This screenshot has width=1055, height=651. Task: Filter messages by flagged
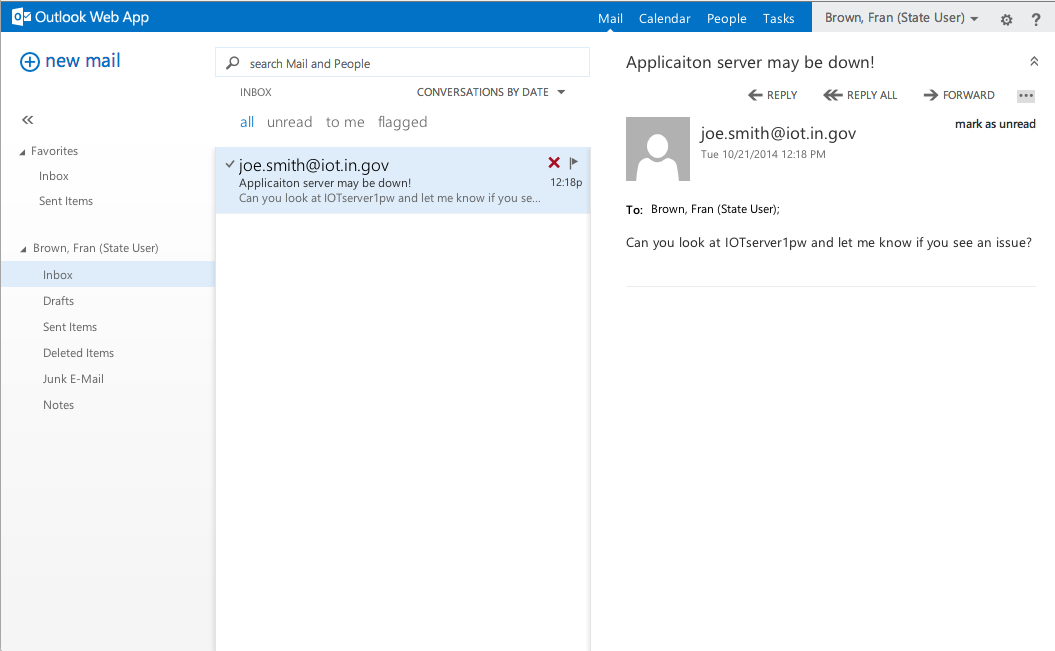tap(402, 122)
